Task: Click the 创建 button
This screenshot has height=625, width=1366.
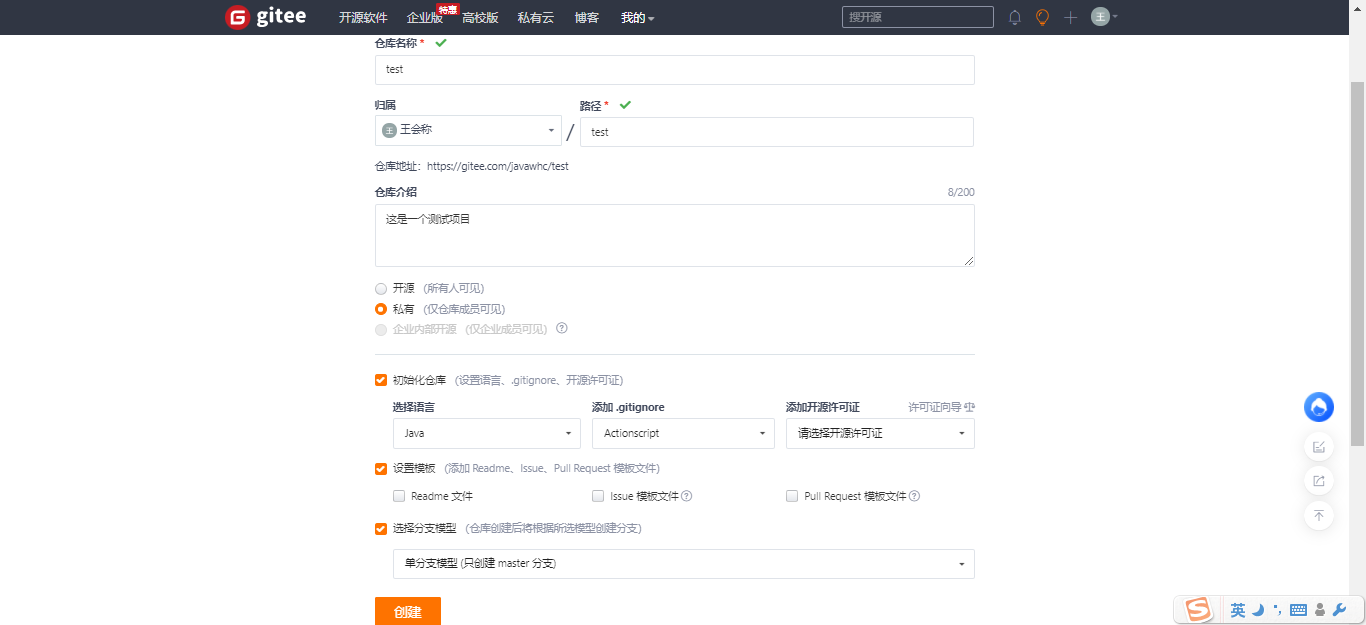Action: [x=407, y=611]
